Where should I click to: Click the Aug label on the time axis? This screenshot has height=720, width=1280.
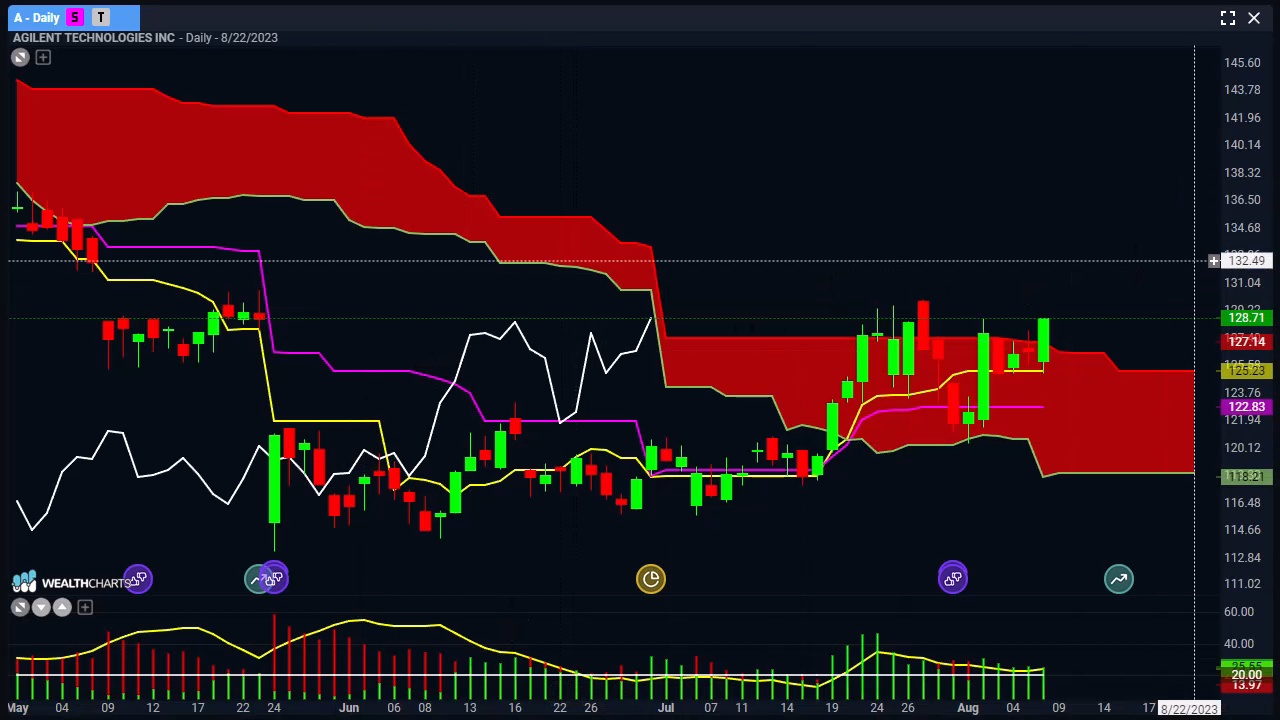point(968,708)
